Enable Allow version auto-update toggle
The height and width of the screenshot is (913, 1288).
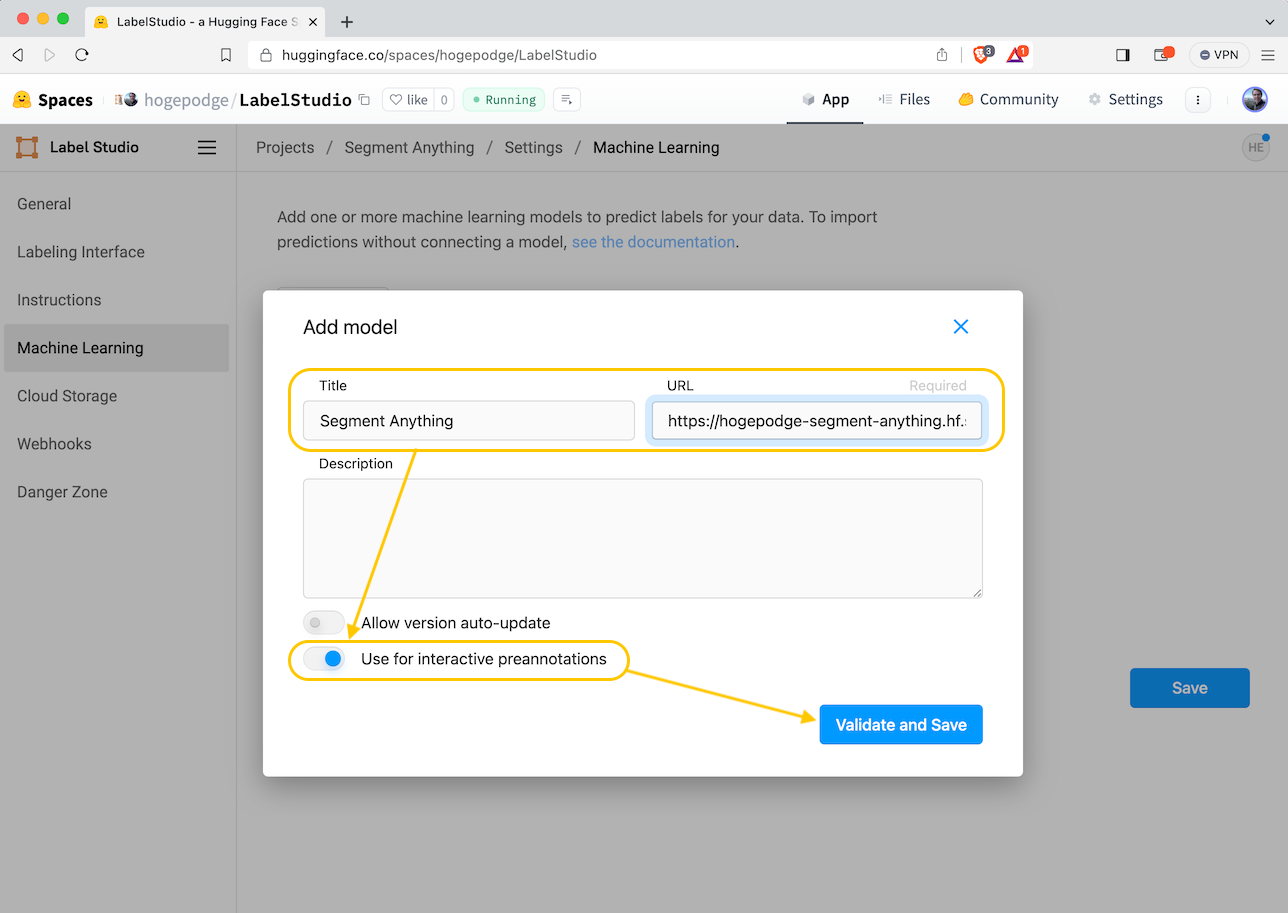pos(324,623)
